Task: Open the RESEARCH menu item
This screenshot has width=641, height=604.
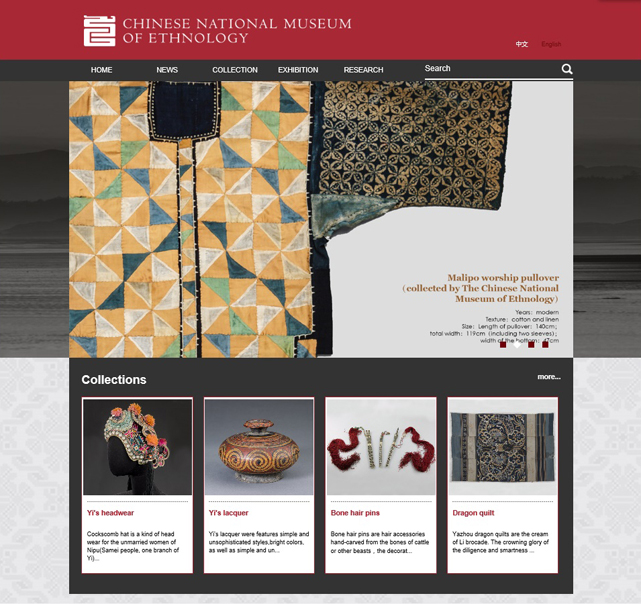Action: click(363, 70)
